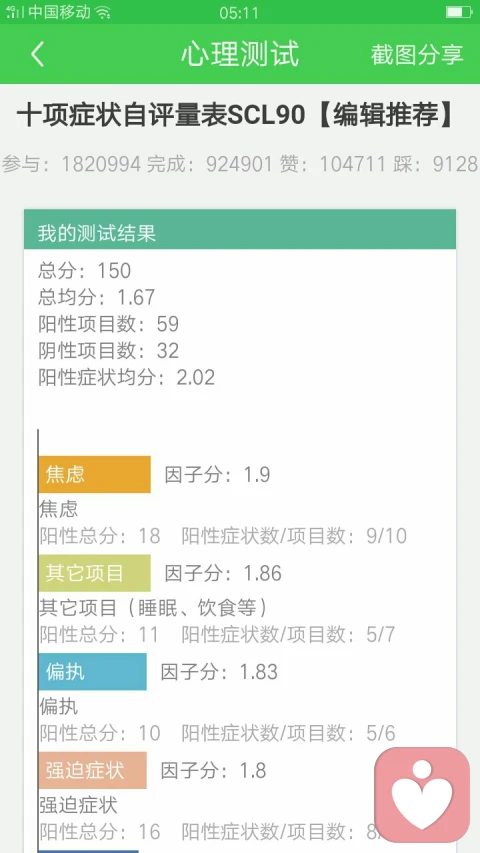Tap the 焦虑 因子分: 1.9 label
This screenshot has height=853, width=480.
[217, 474]
